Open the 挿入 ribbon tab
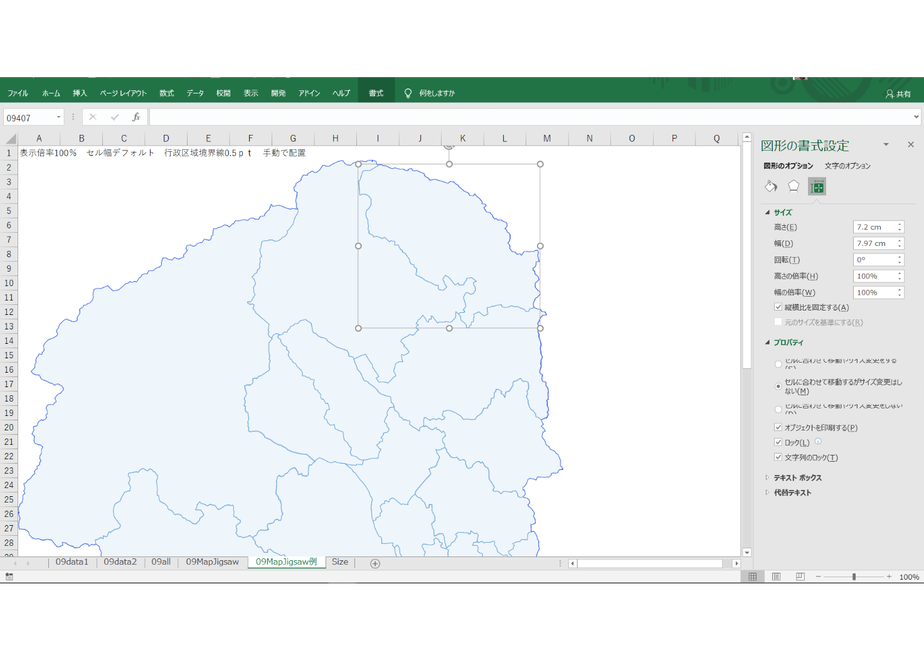This screenshot has height=660, width=924. [80, 93]
